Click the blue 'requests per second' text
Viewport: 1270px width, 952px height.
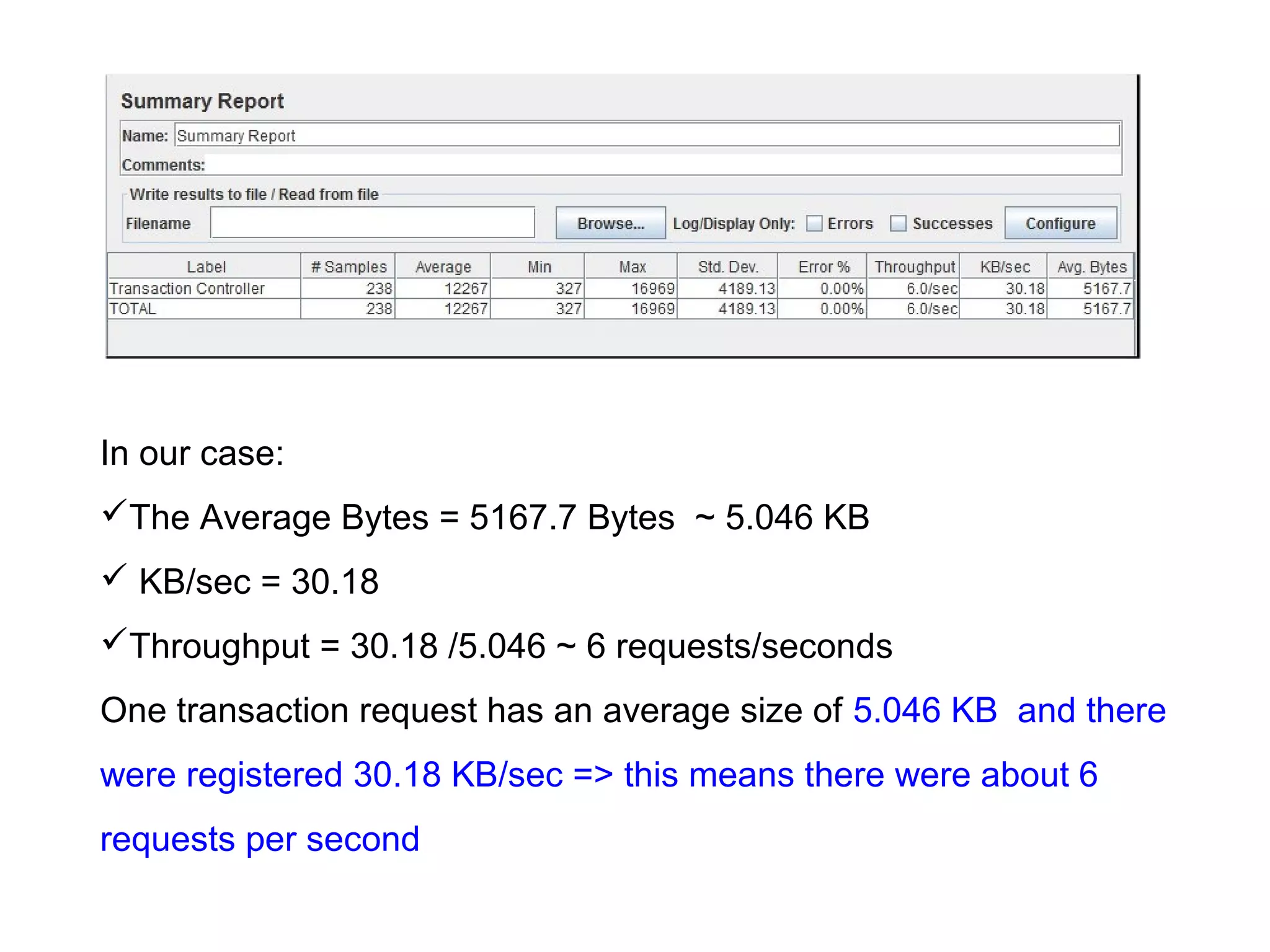coord(260,840)
